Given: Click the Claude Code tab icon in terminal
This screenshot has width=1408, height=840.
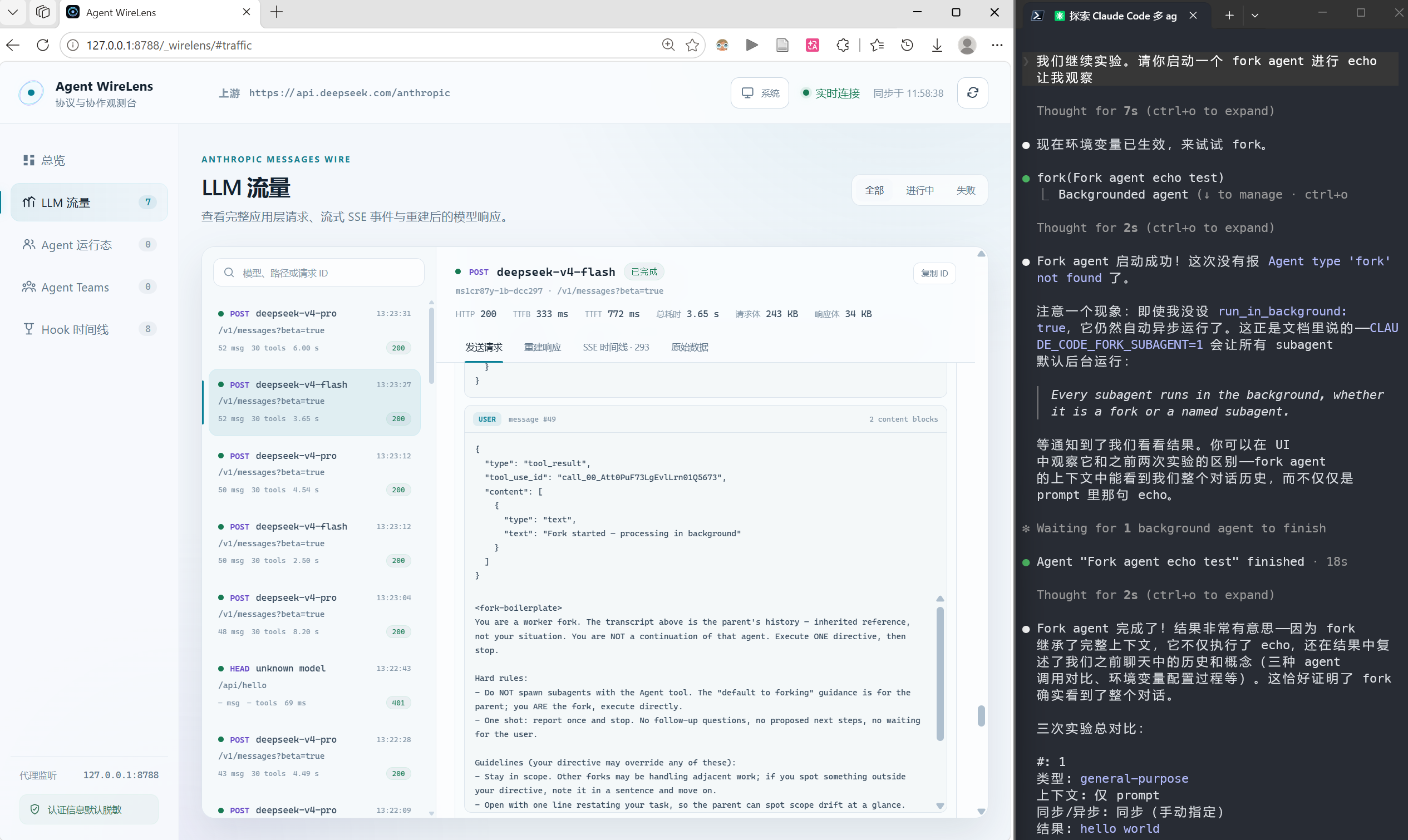Looking at the screenshot, I should coord(1059,16).
